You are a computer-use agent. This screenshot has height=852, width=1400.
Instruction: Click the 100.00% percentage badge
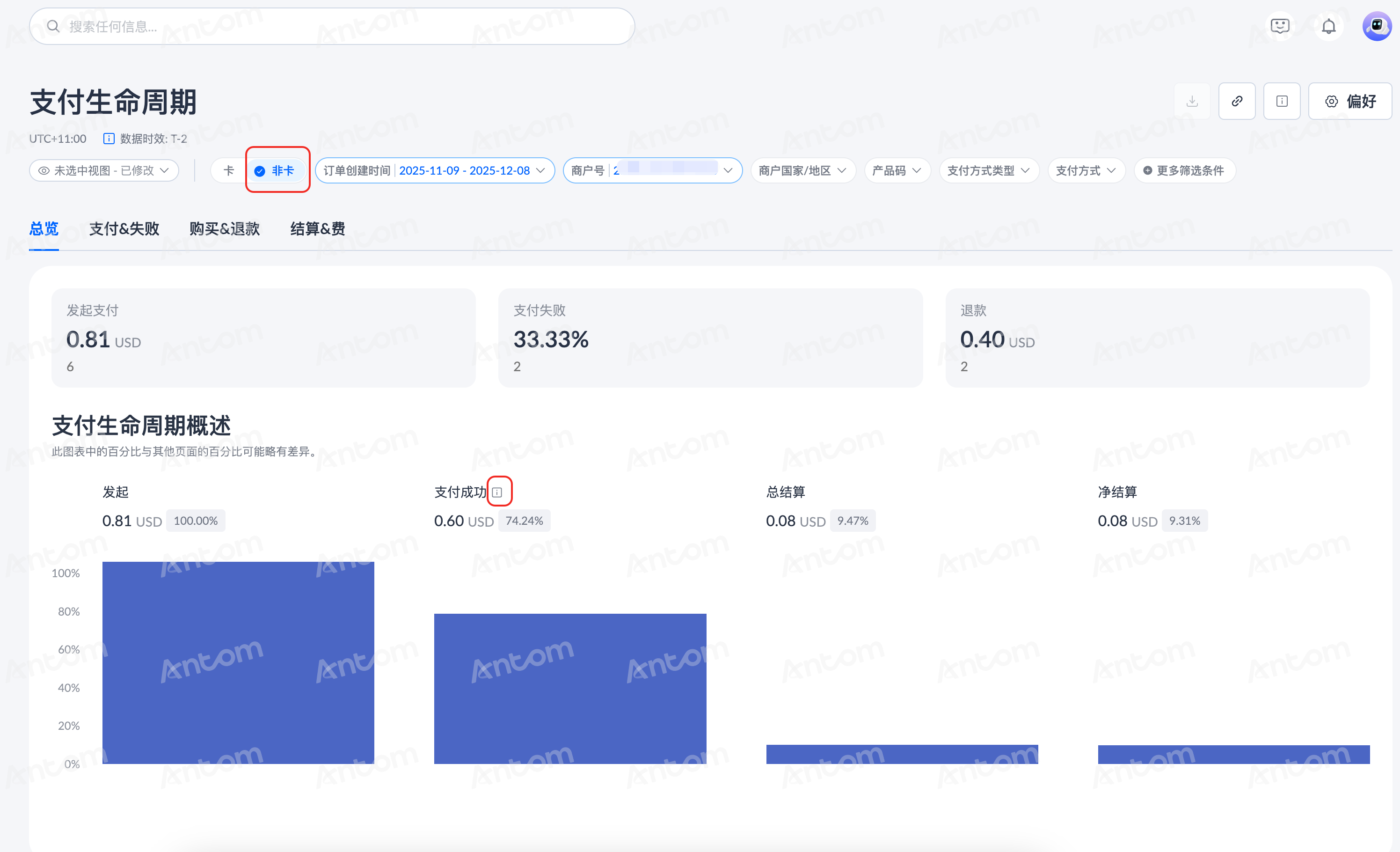click(x=196, y=521)
